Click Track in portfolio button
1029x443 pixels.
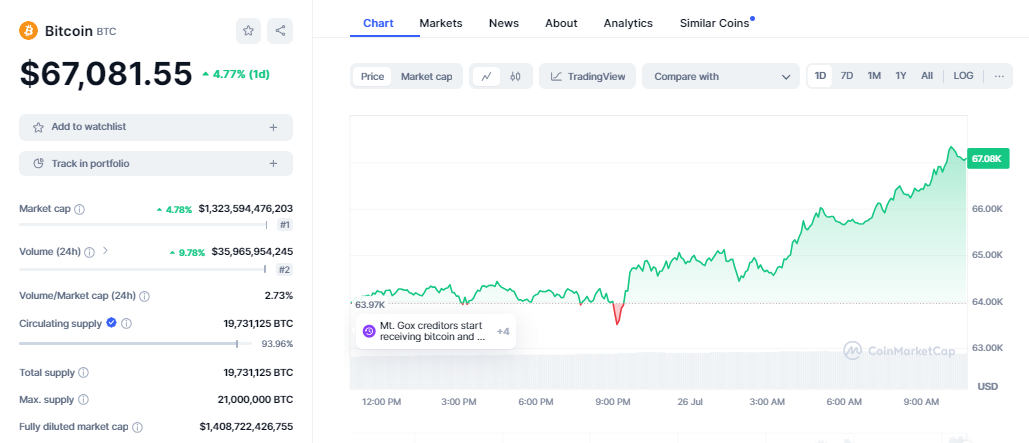pos(156,163)
